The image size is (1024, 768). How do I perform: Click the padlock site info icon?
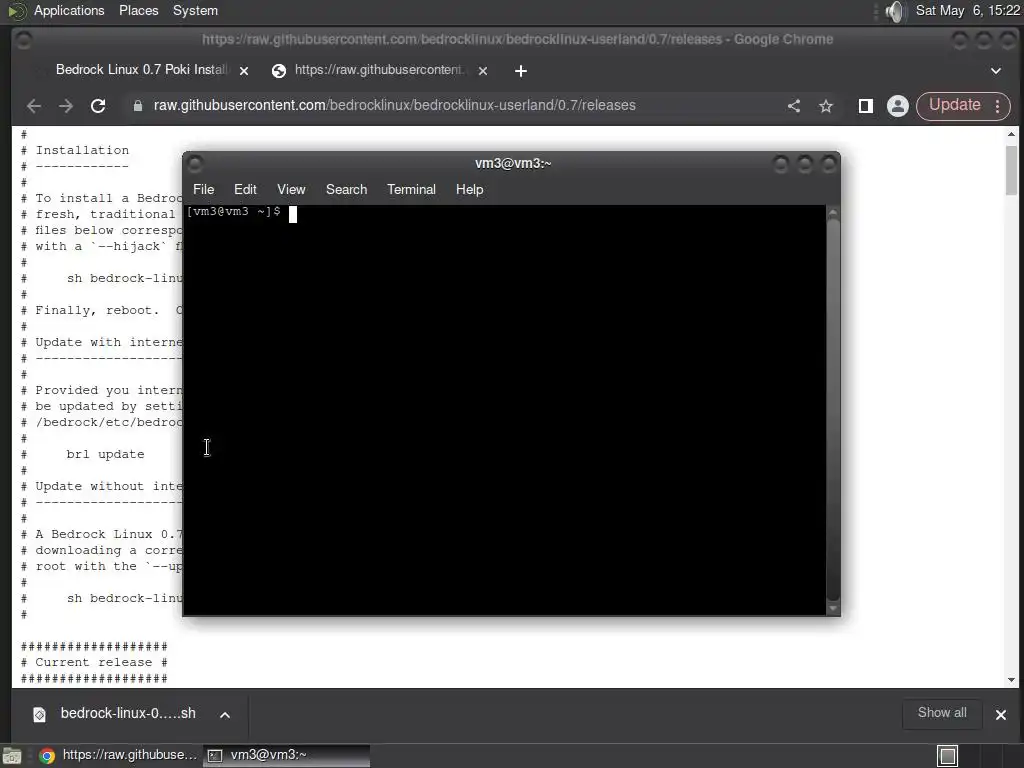click(x=138, y=106)
